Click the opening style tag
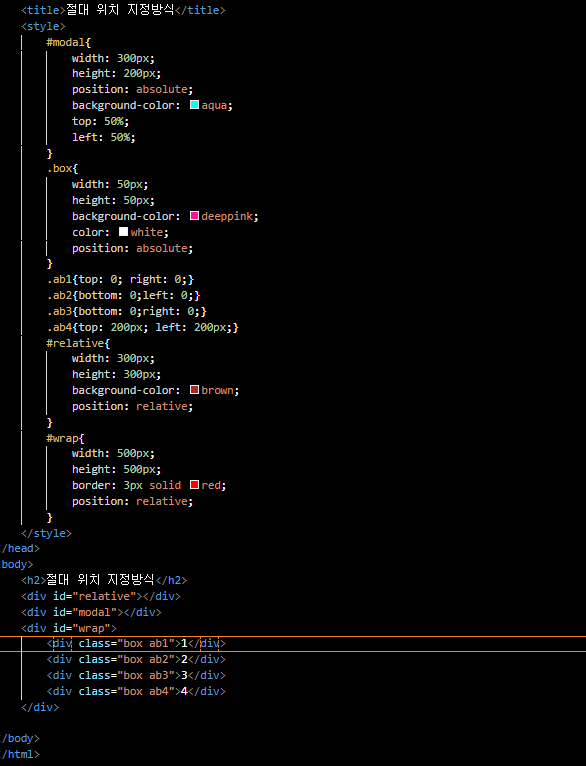The height and width of the screenshot is (766, 586). (43, 26)
